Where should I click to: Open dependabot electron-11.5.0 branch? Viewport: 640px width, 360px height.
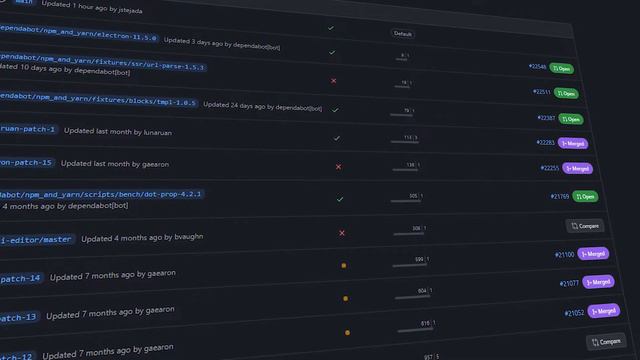[78, 33]
